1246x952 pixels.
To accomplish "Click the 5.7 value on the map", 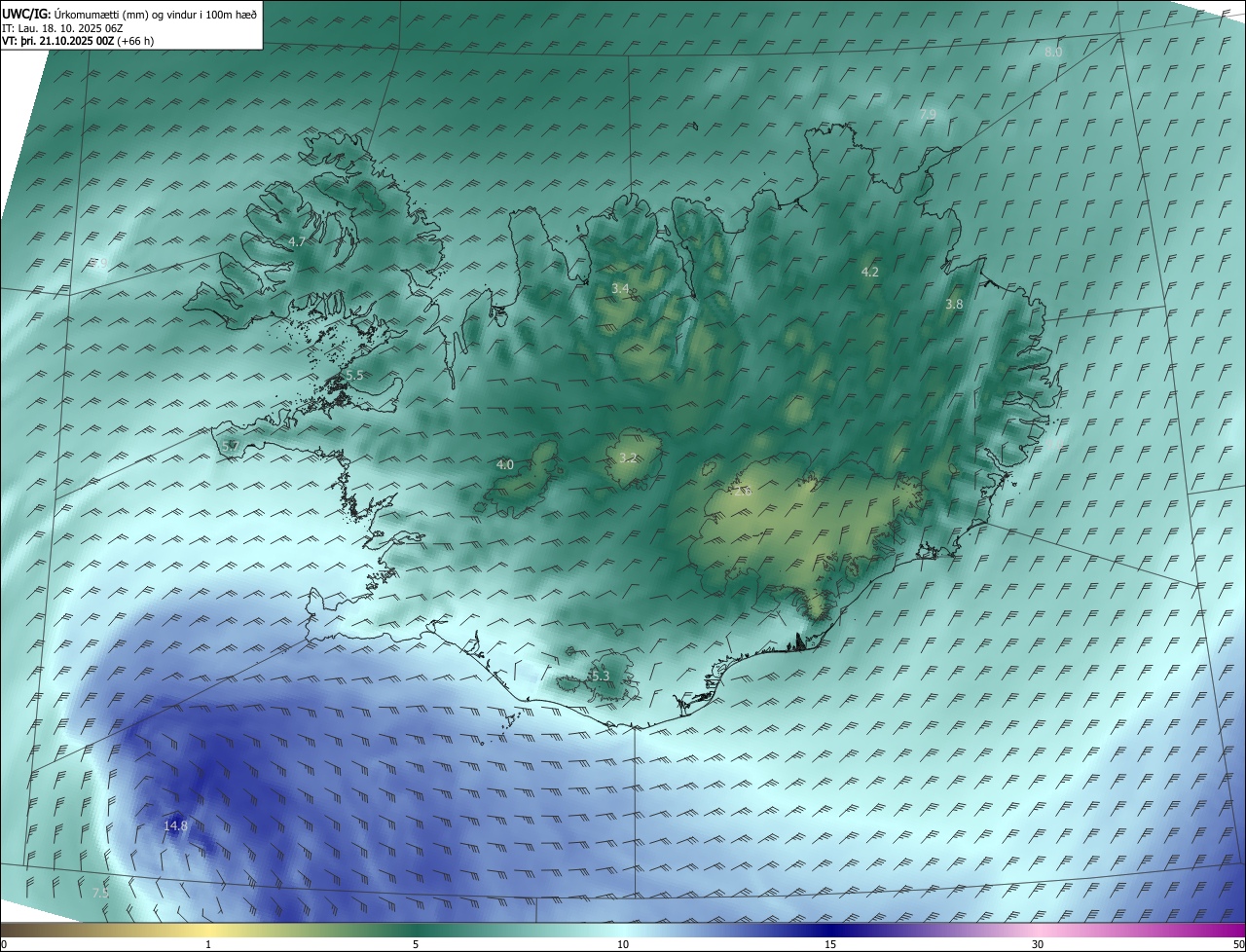I will [x=231, y=446].
